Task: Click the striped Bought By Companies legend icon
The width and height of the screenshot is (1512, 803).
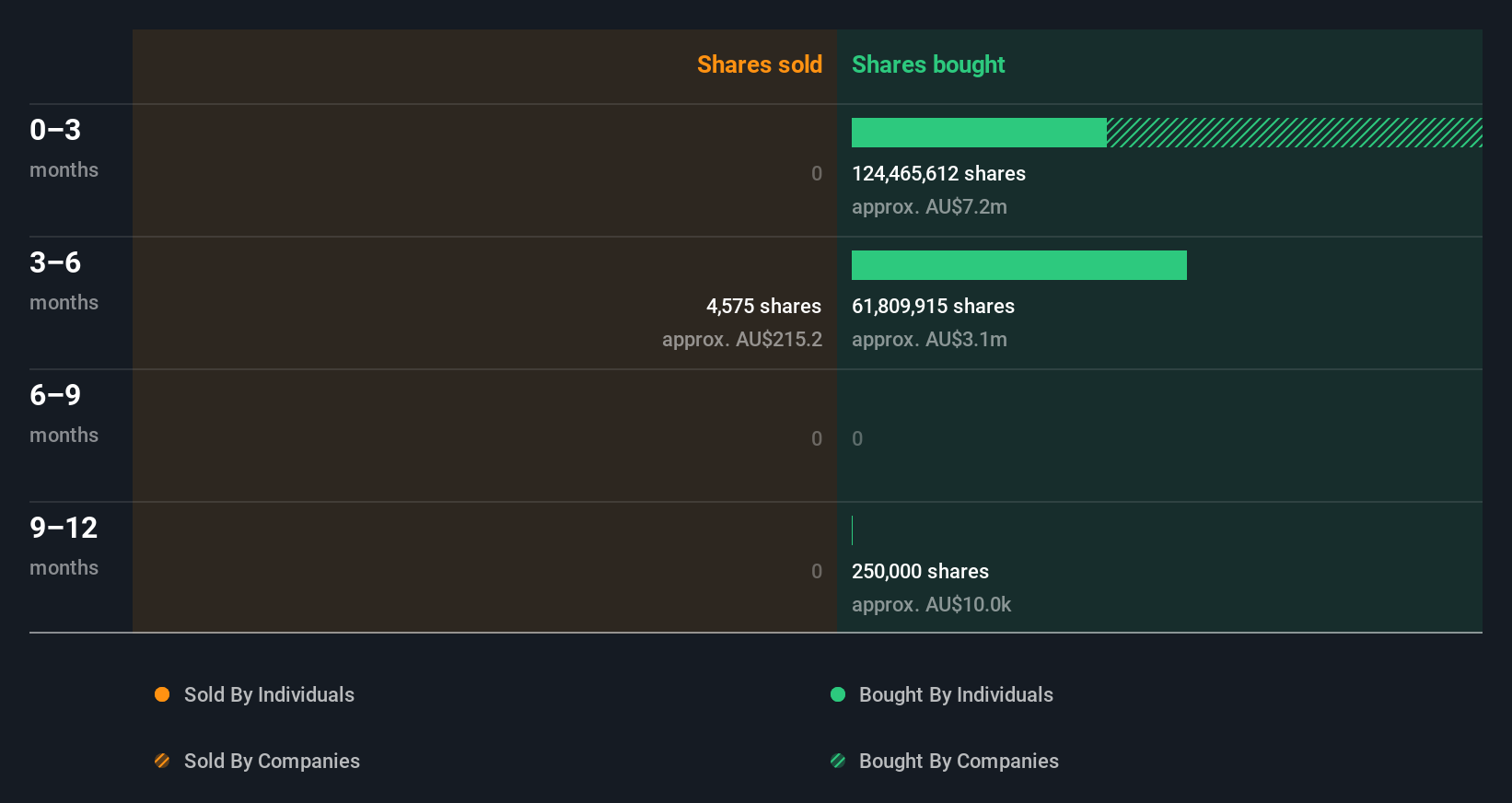Action: [838, 761]
